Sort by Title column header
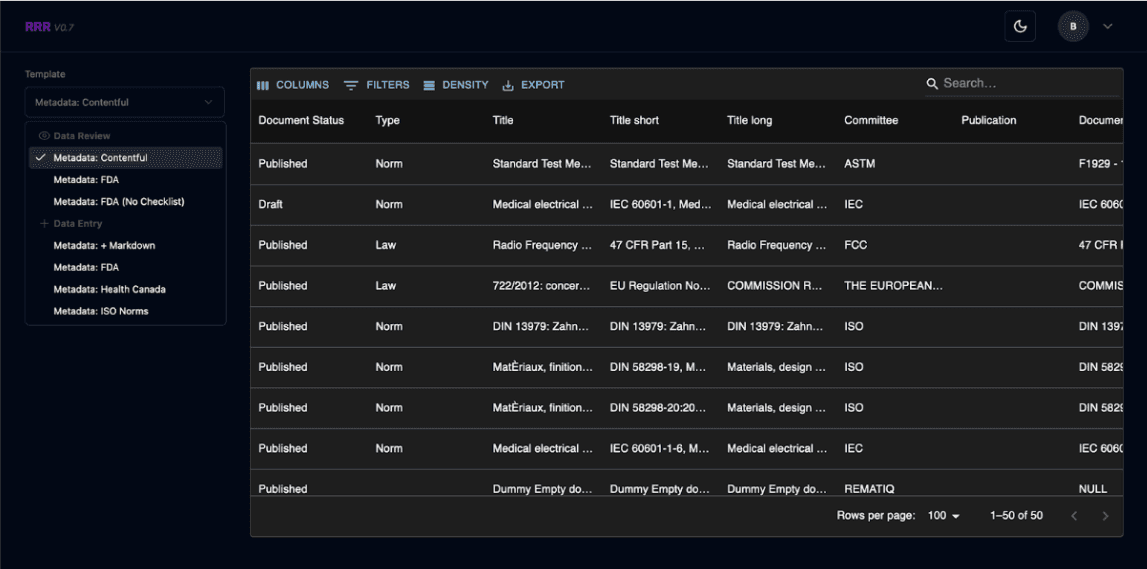 (x=503, y=121)
